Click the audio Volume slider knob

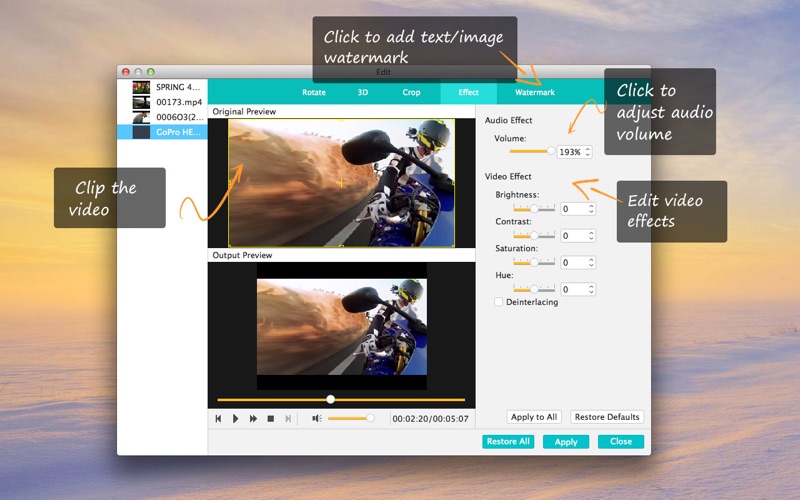(x=551, y=151)
